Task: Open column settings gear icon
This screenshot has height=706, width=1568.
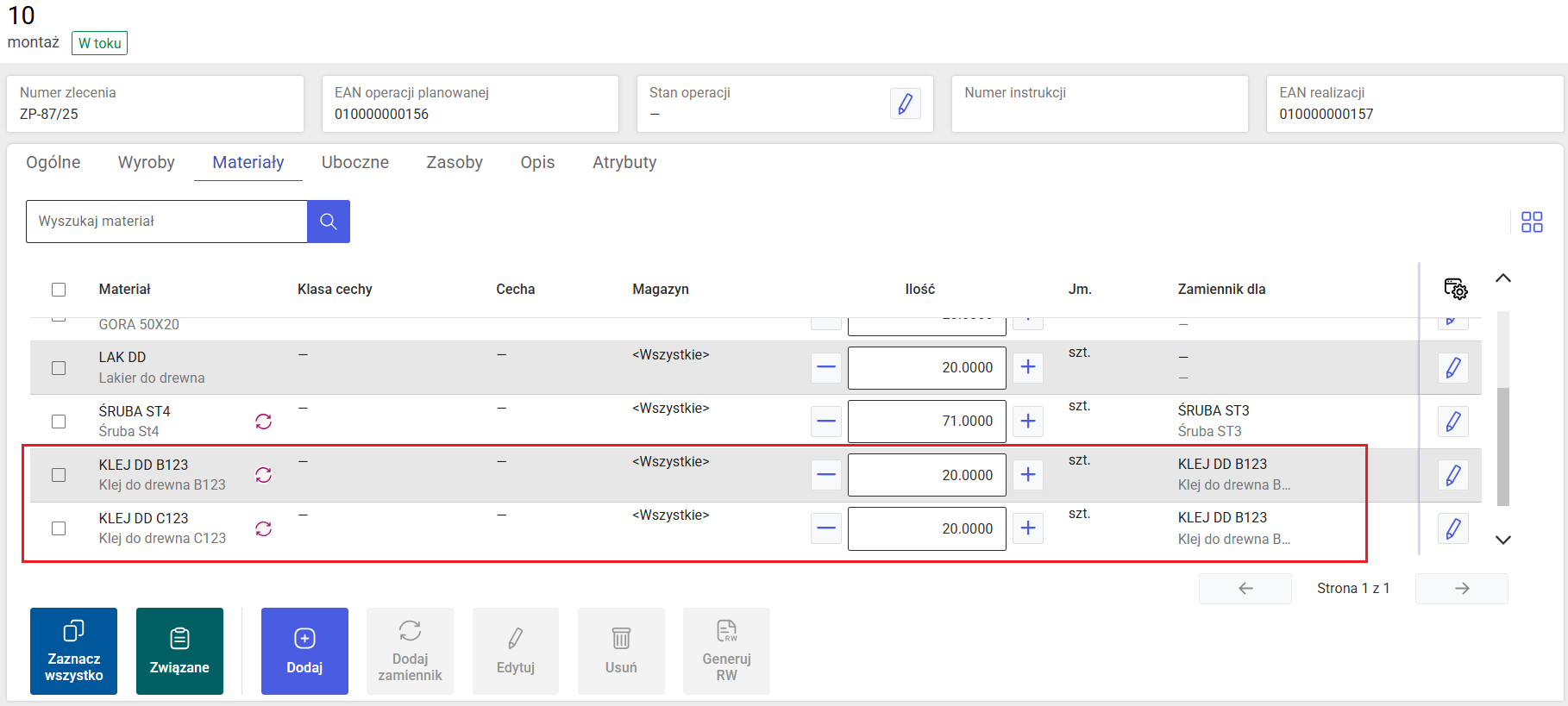Action: coord(1455,290)
